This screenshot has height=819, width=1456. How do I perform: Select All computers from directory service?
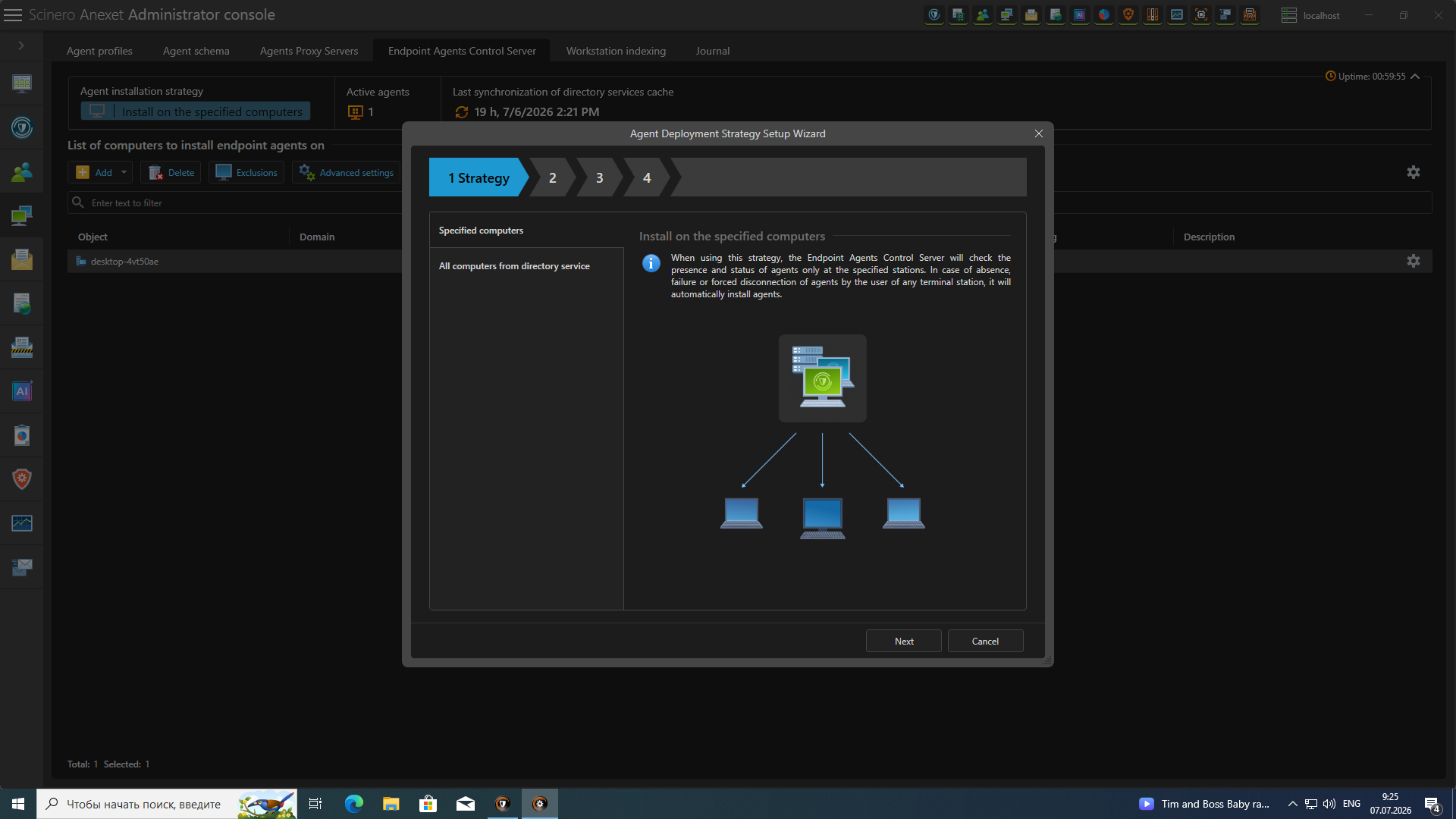point(526,266)
